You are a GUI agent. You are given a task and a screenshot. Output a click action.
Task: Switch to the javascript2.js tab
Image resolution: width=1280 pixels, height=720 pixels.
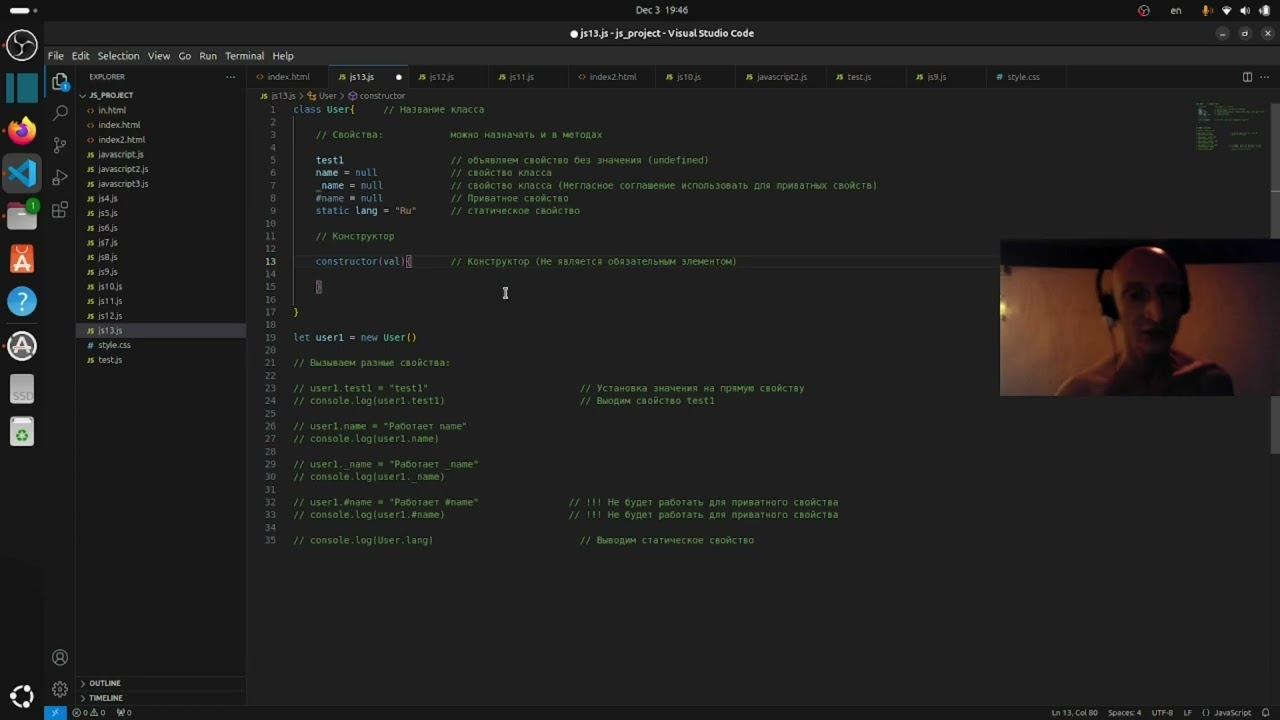781,77
